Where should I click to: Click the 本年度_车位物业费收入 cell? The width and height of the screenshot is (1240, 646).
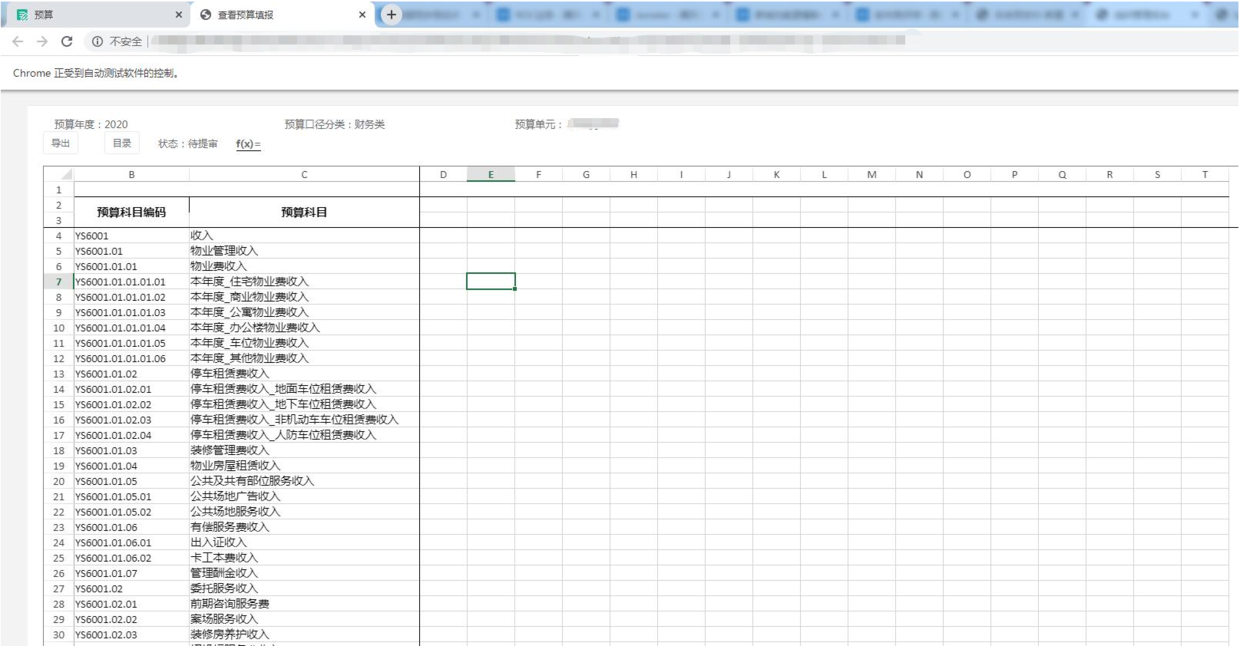(x=304, y=343)
